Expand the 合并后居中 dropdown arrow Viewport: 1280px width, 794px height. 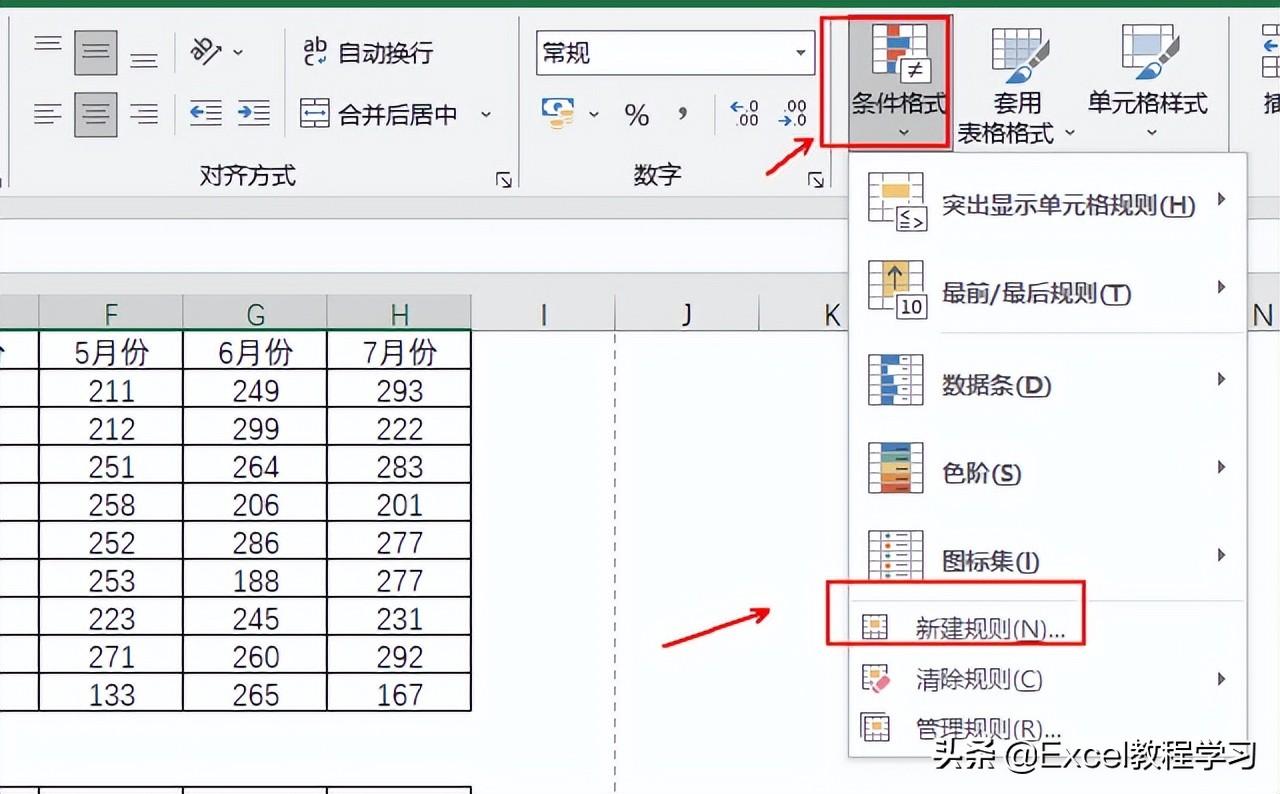pyautogui.click(x=486, y=114)
